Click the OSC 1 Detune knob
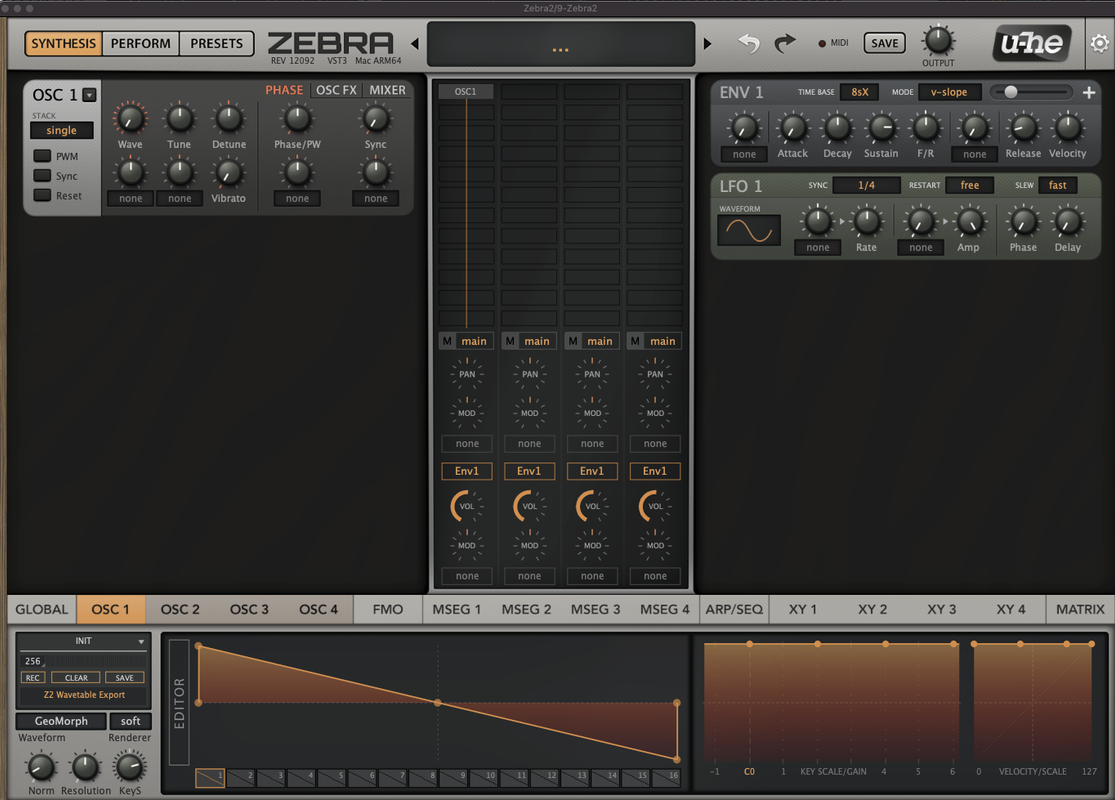The height and width of the screenshot is (800, 1115). (x=229, y=119)
